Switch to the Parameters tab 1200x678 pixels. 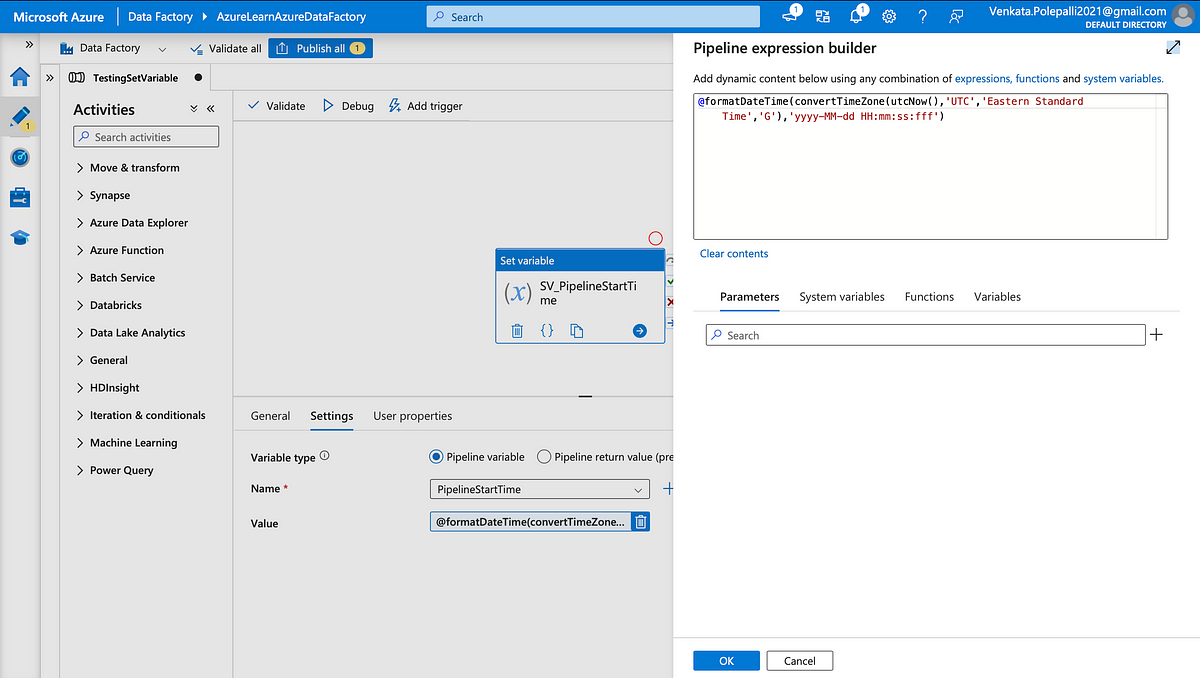(x=749, y=297)
